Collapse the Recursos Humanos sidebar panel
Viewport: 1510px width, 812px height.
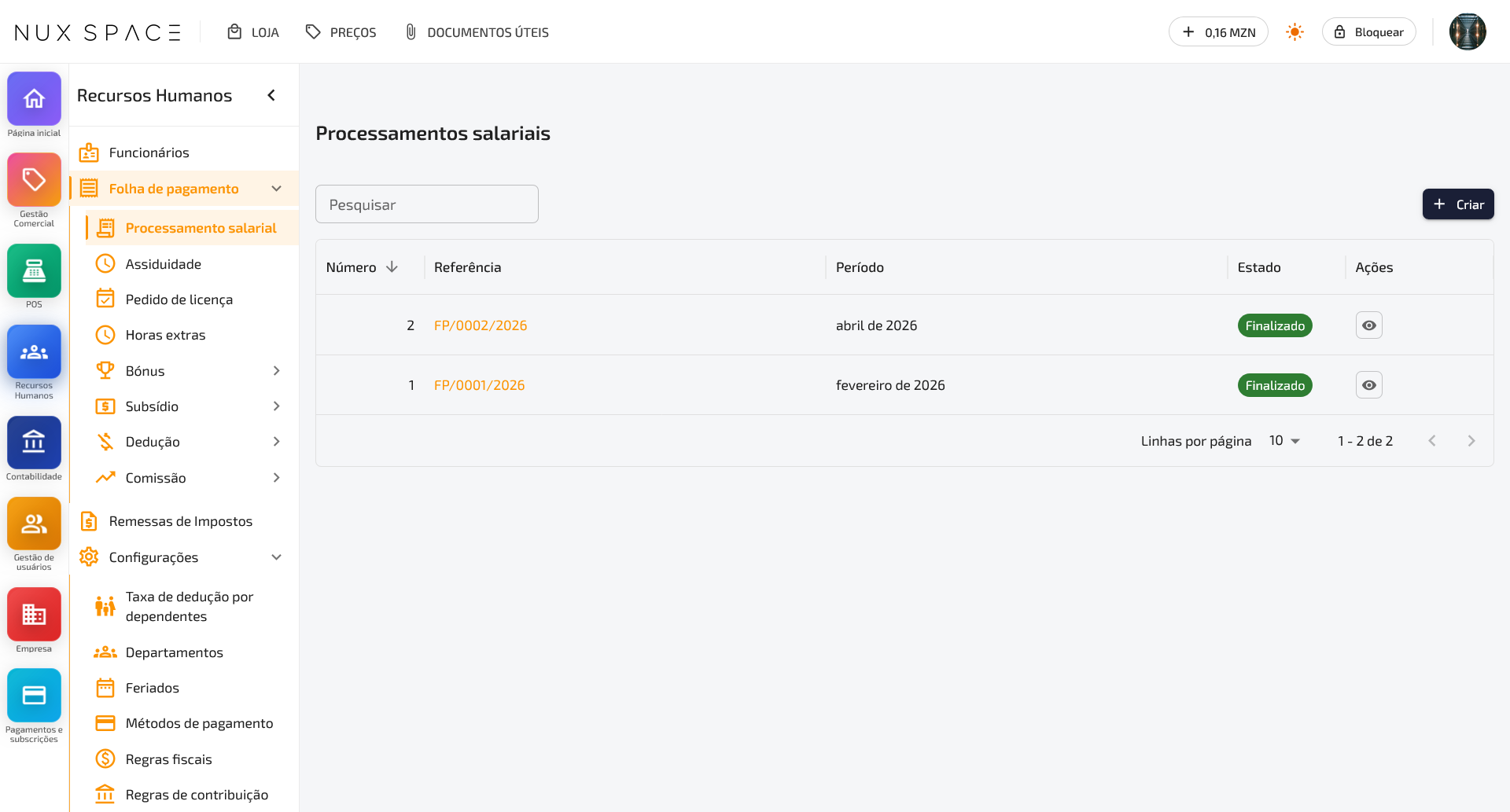click(x=271, y=95)
